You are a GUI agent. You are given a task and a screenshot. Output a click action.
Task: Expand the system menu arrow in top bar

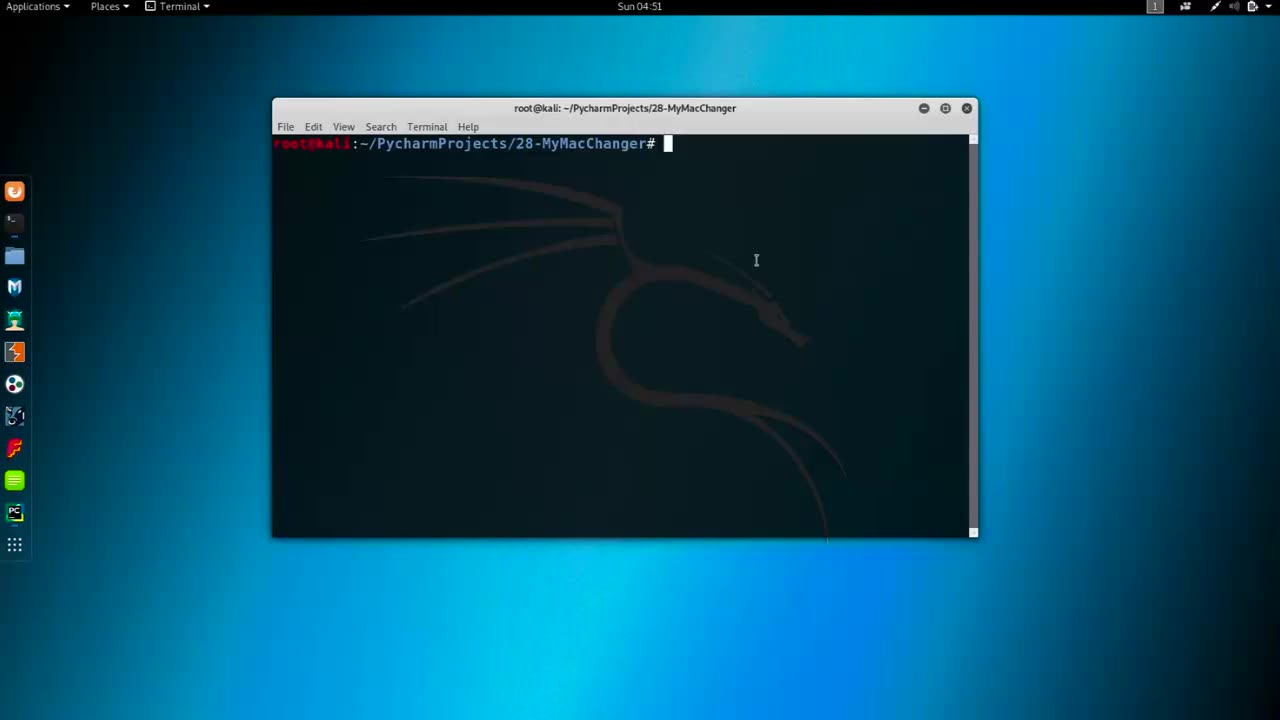(x=1268, y=6)
